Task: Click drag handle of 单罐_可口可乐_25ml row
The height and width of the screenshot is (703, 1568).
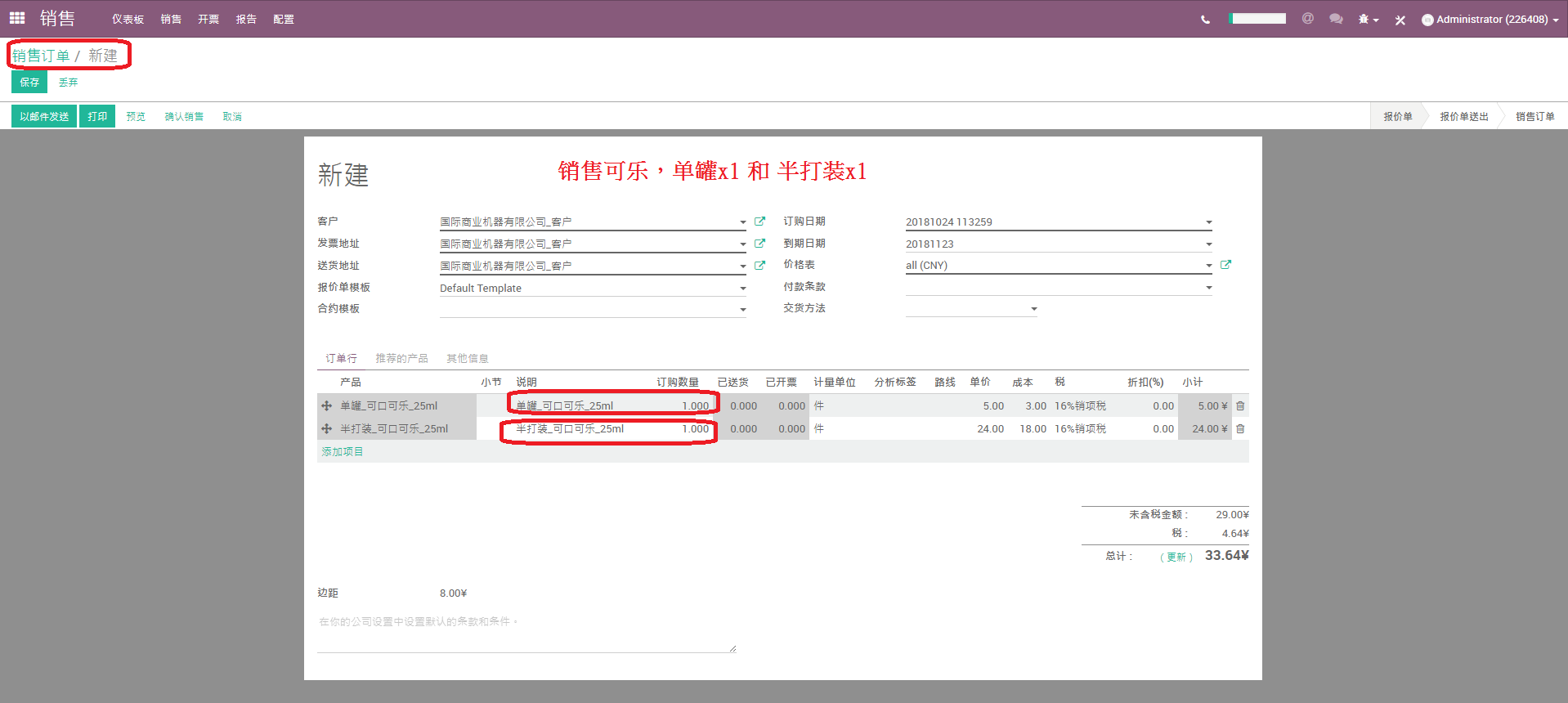Action: pos(326,405)
